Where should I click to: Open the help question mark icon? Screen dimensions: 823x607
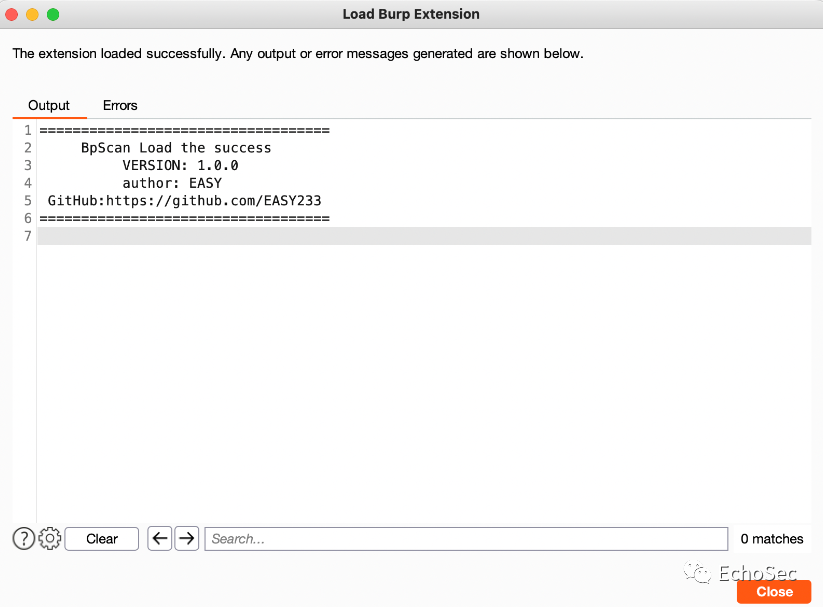pyautogui.click(x=24, y=539)
